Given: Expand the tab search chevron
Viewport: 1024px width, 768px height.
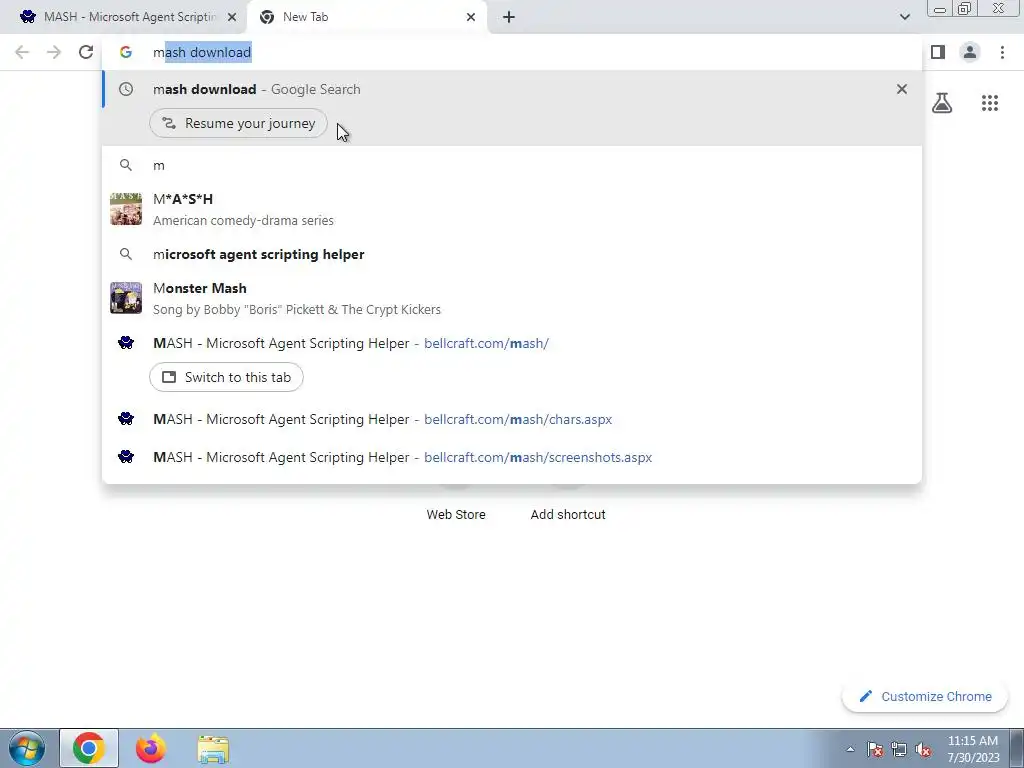Looking at the screenshot, I should point(904,17).
